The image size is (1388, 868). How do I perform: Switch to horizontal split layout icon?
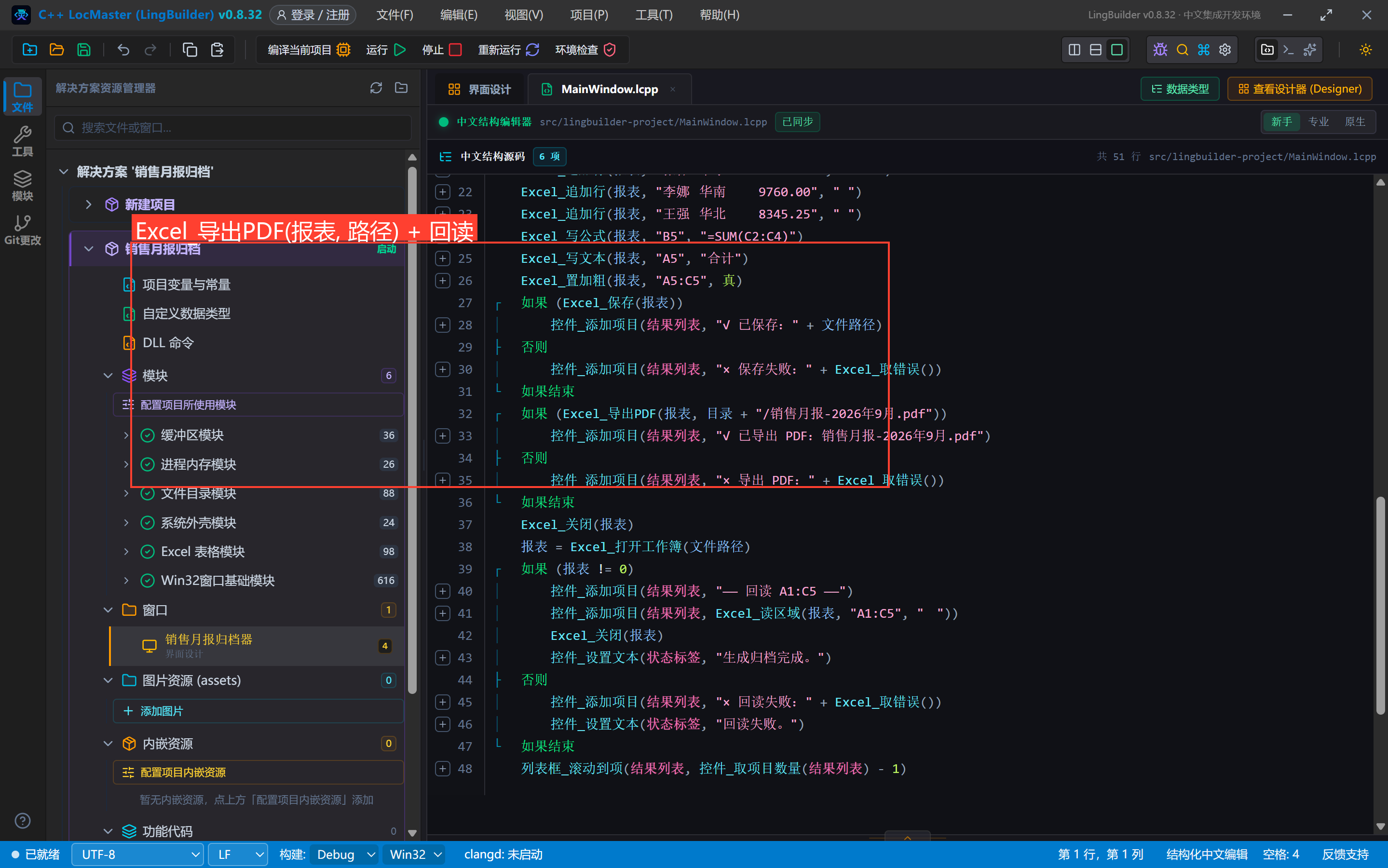click(1096, 50)
